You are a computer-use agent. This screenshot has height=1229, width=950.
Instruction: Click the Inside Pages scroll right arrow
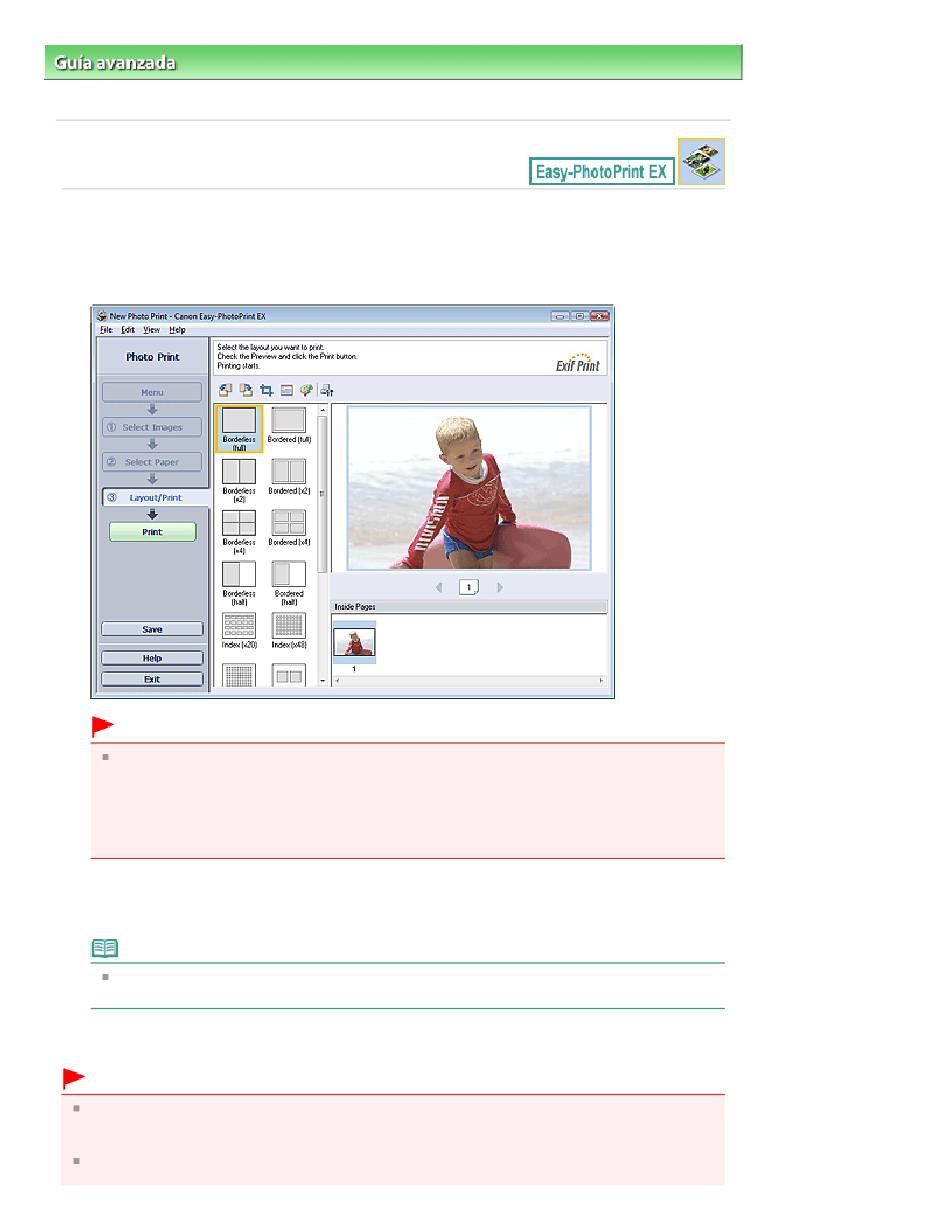601,681
